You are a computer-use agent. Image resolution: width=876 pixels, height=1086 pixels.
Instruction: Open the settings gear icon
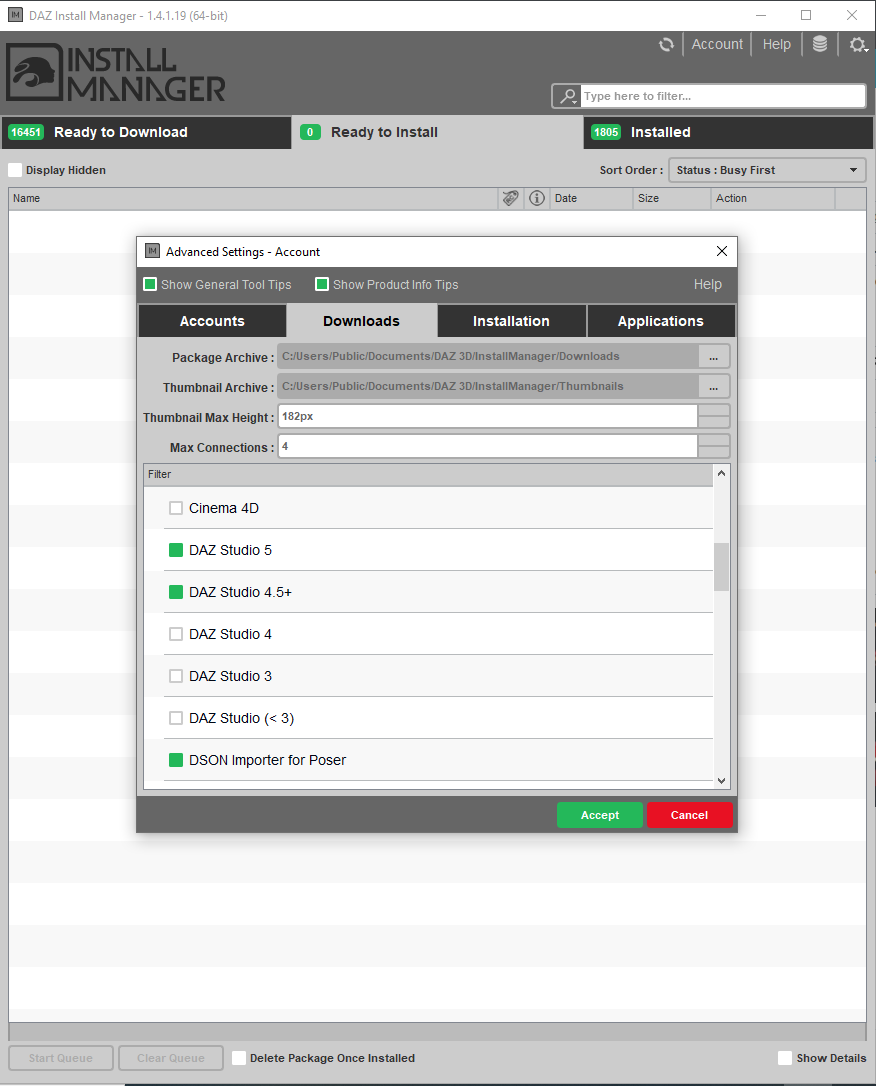858,45
